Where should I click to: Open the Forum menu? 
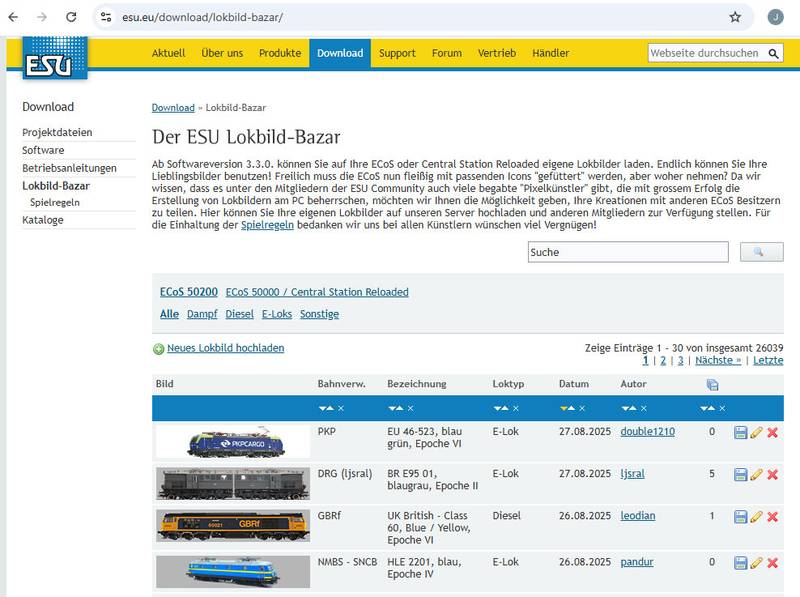[x=447, y=53]
